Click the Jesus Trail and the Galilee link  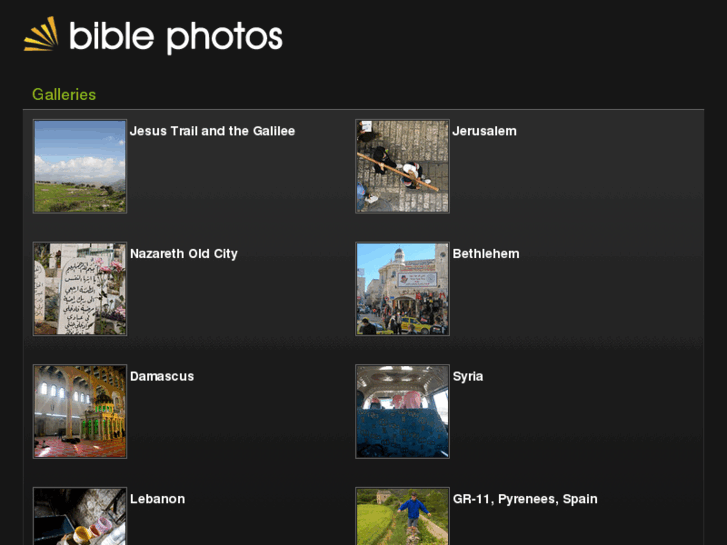coord(212,131)
